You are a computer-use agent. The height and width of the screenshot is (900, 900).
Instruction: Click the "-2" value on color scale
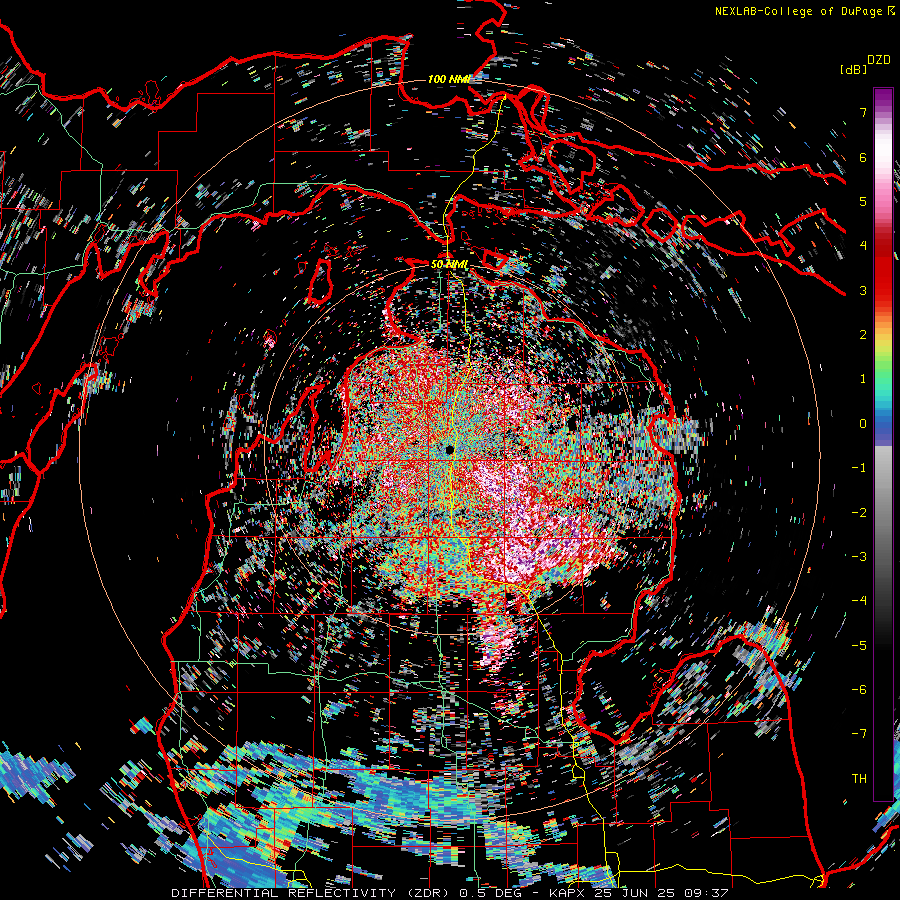(x=859, y=513)
